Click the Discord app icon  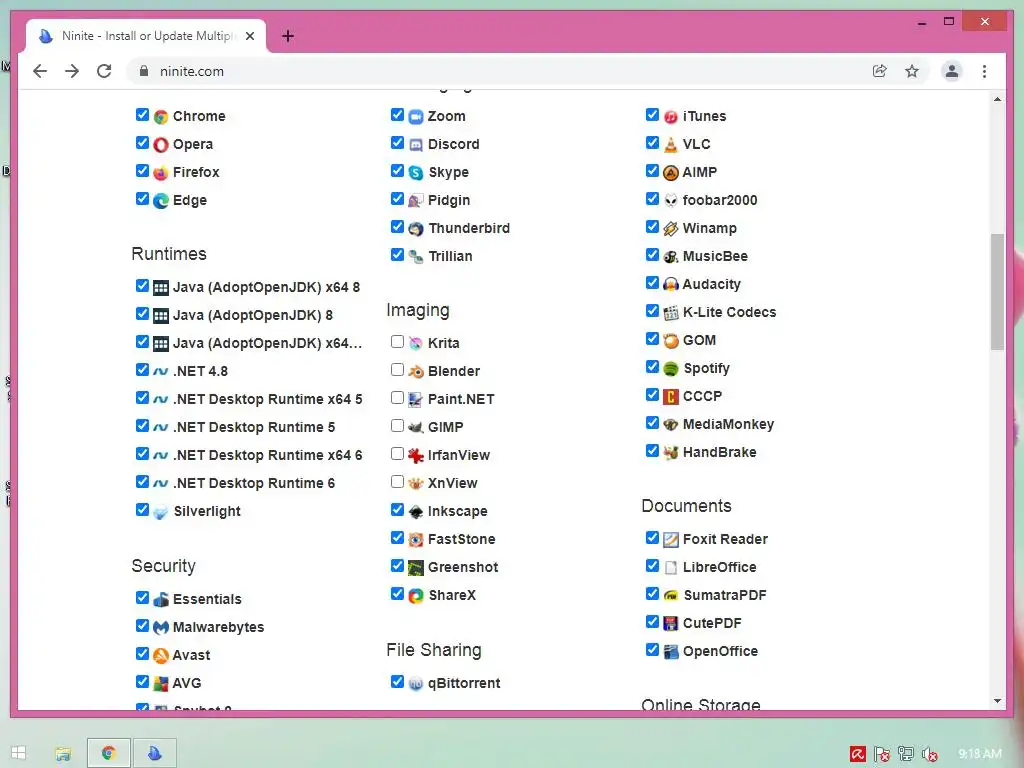[416, 144]
